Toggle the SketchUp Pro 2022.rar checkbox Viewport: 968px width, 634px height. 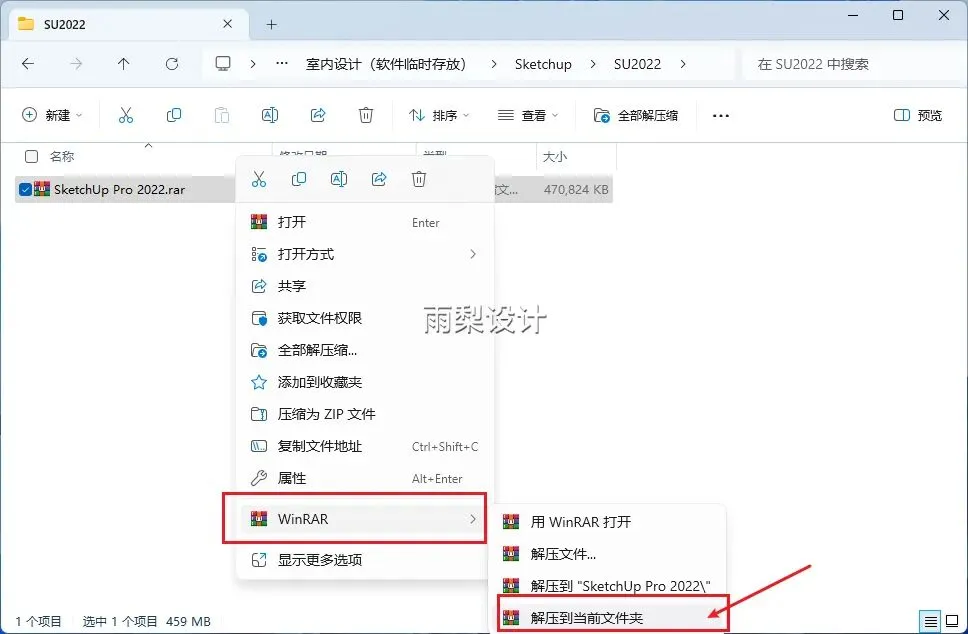coord(25,190)
